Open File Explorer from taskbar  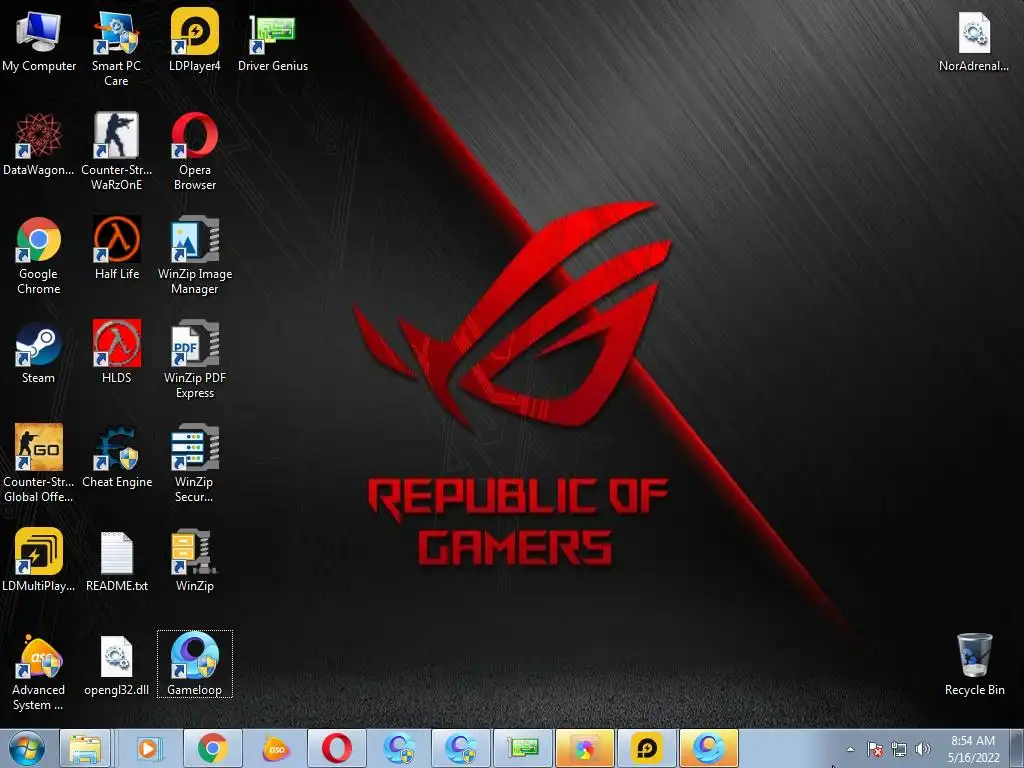(86, 748)
